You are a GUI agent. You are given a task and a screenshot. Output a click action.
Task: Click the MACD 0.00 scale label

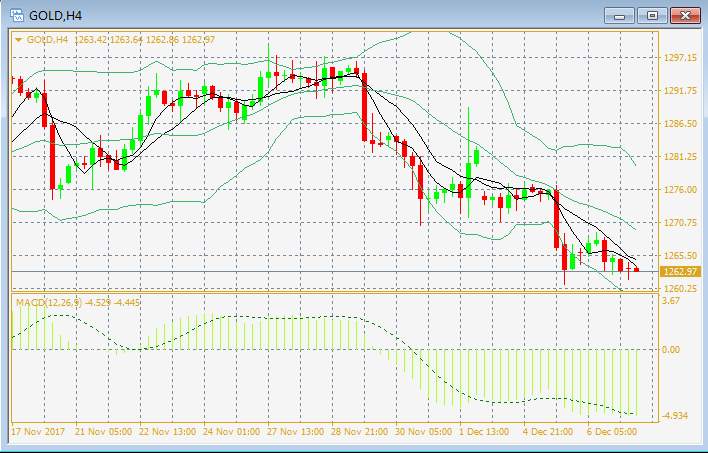(671, 350)
